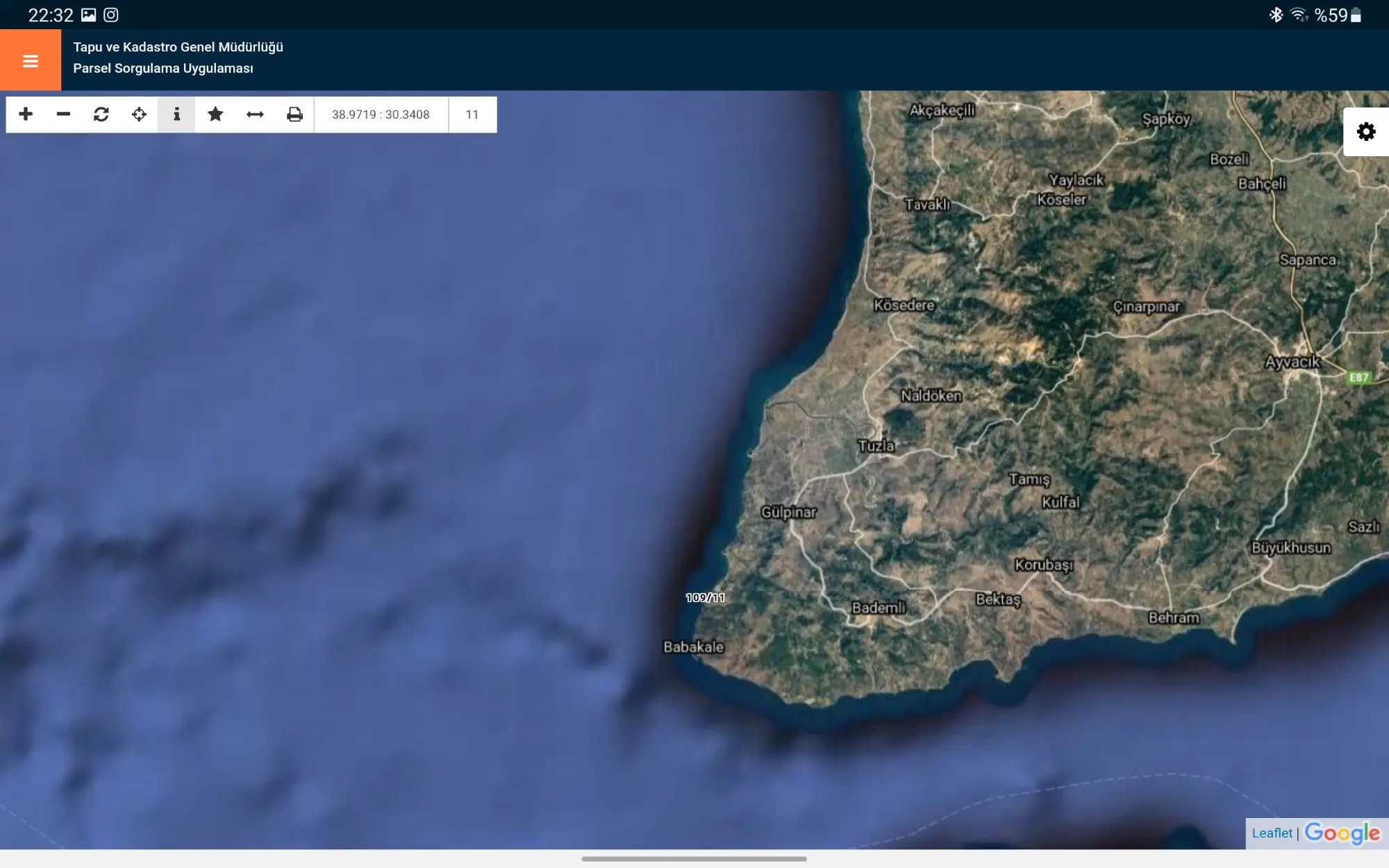Click the Kösedere place label

pos(904,305)
